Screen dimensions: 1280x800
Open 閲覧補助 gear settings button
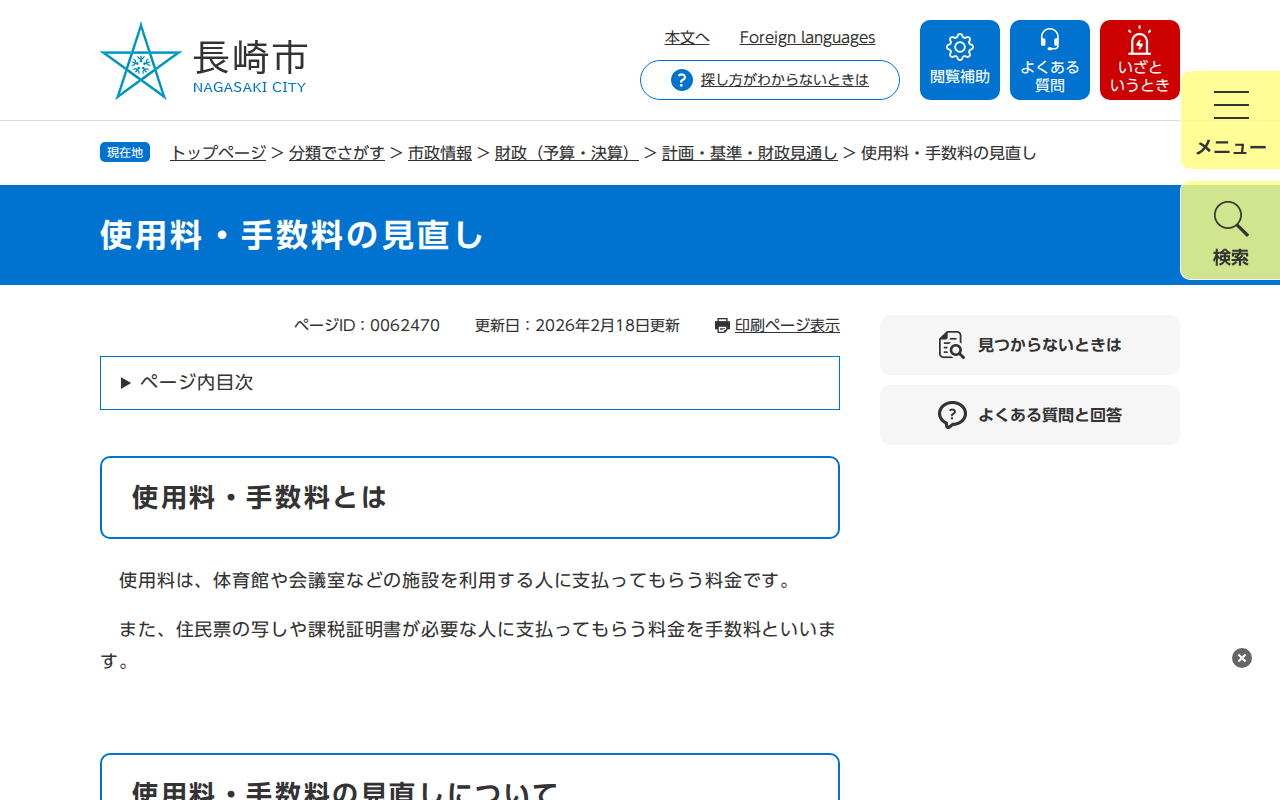[x=960, y=60]
